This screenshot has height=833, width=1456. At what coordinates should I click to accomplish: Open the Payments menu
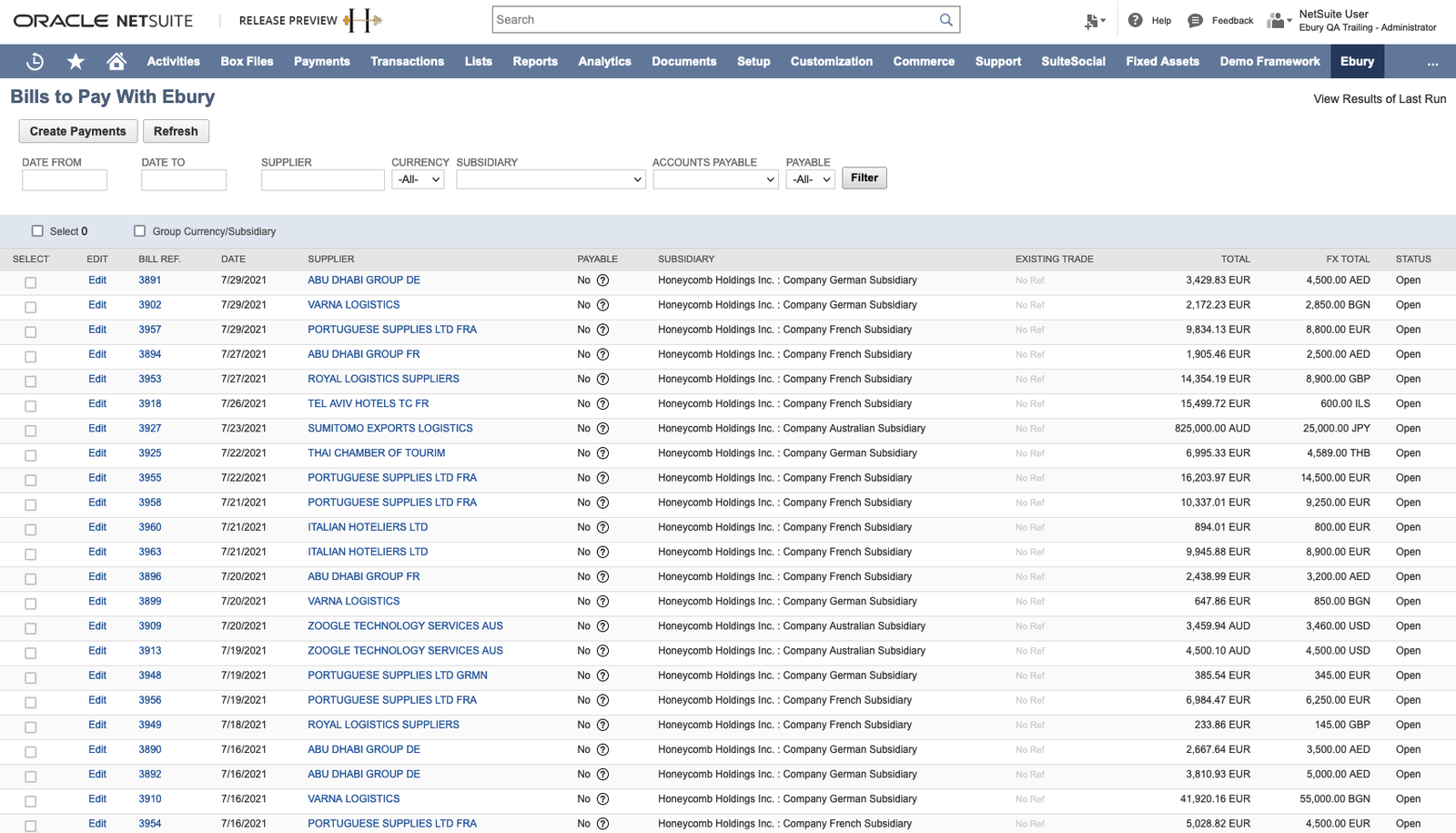point(321,61)
